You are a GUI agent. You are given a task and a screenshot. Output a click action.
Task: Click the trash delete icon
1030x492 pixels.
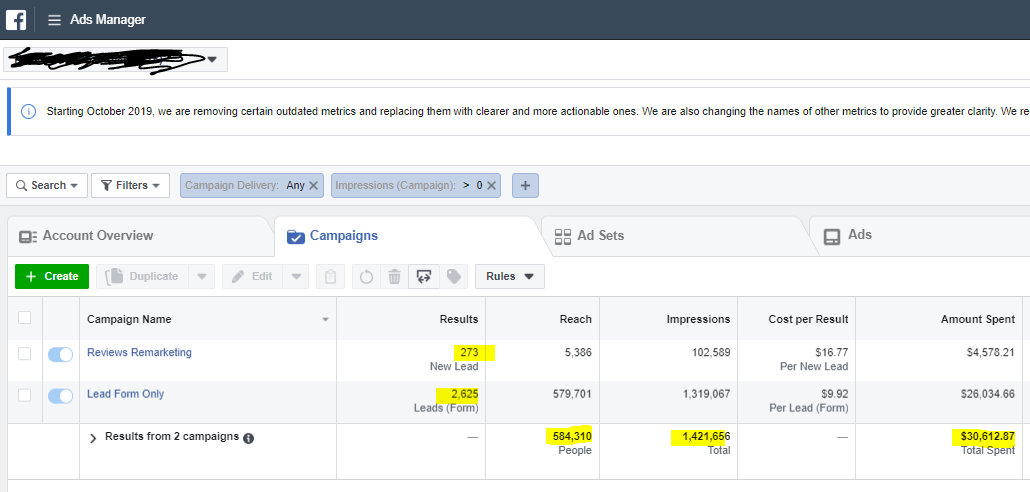point(395,277)
